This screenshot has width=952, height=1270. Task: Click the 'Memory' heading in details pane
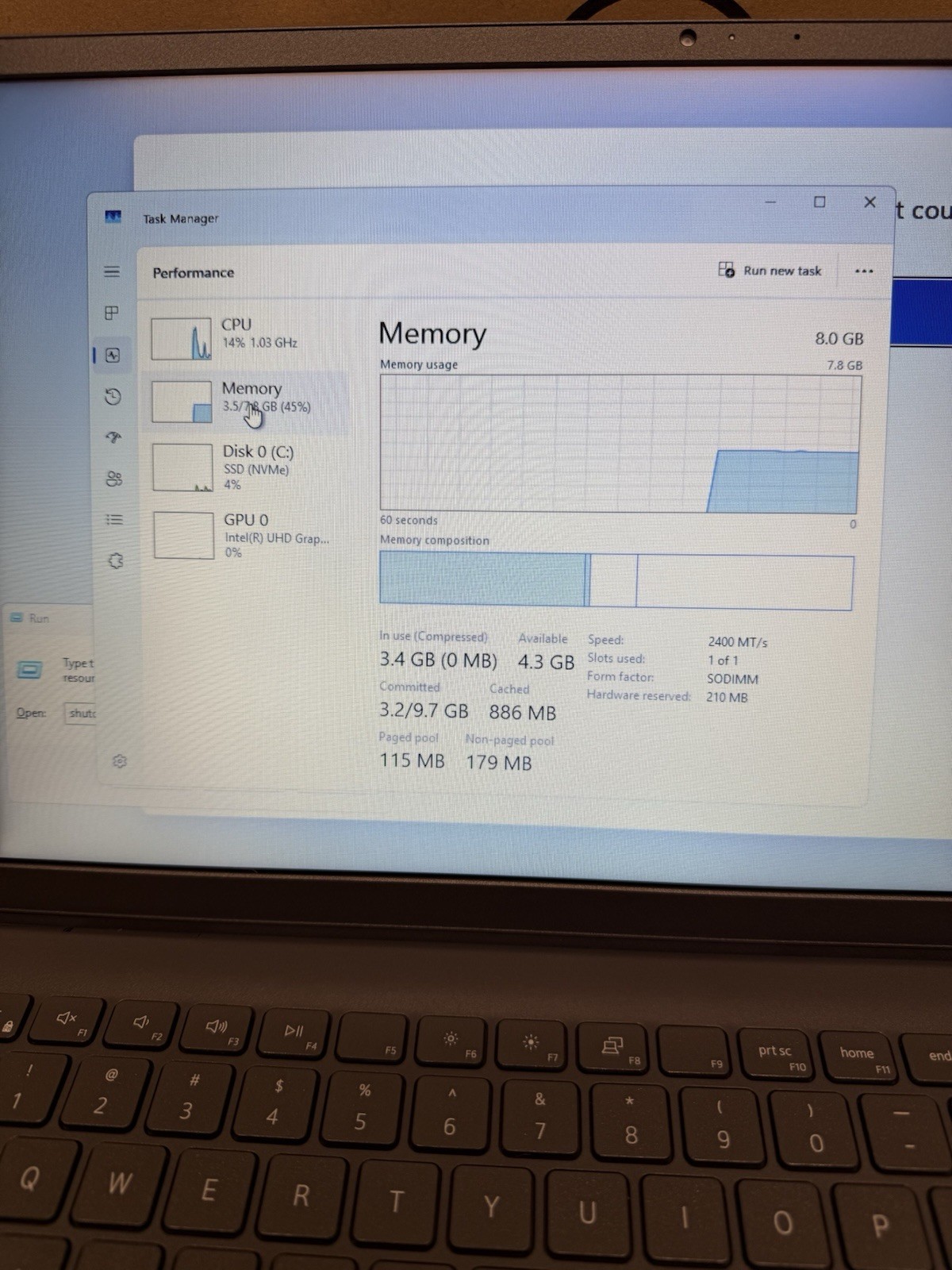tap(432, 334)
